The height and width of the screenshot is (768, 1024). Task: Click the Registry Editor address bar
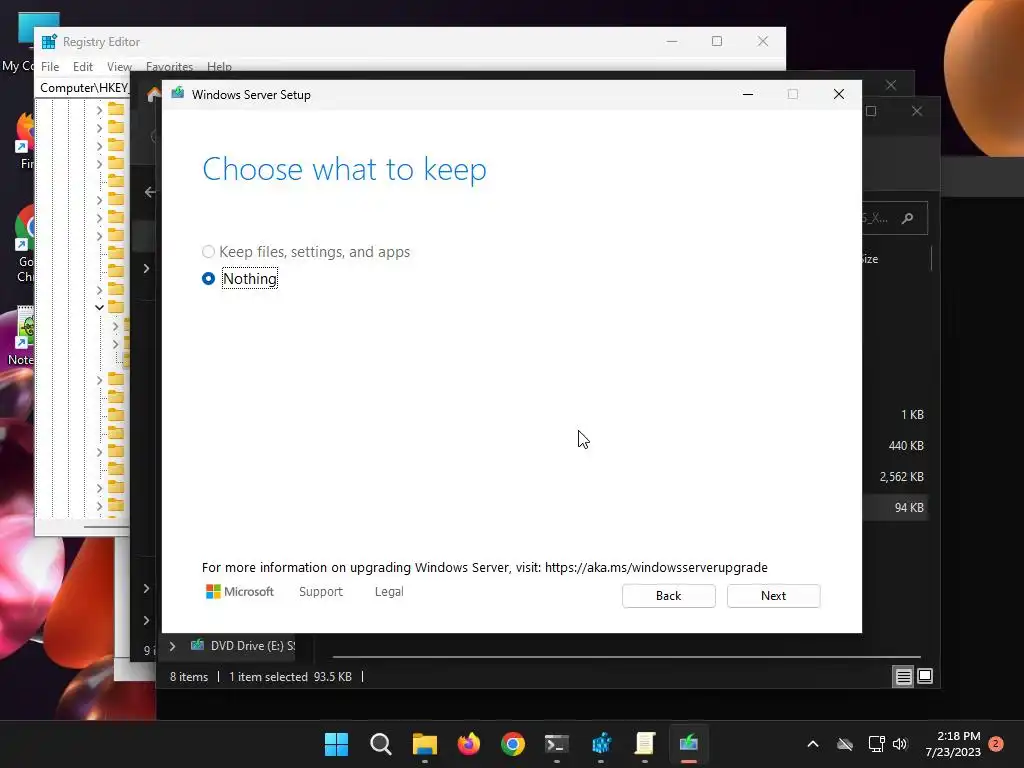(x=84, y=88)
